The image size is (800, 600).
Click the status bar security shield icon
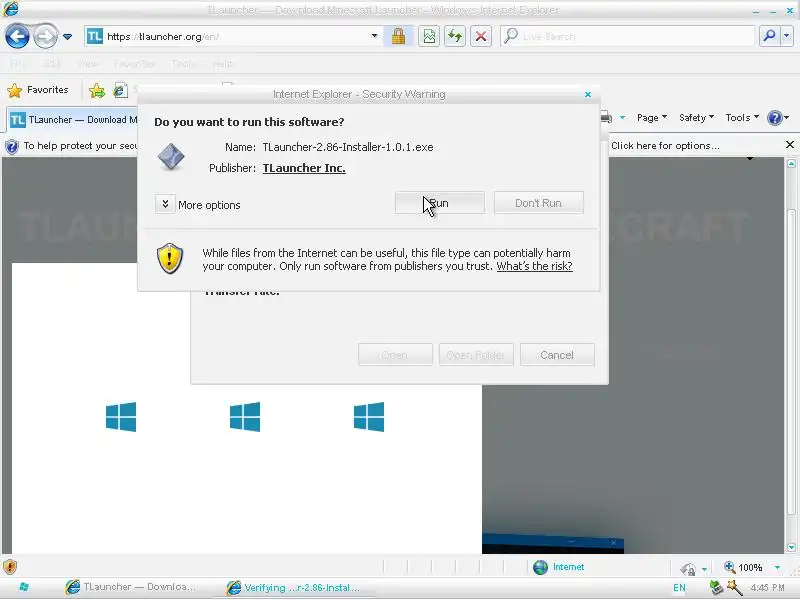10,567
